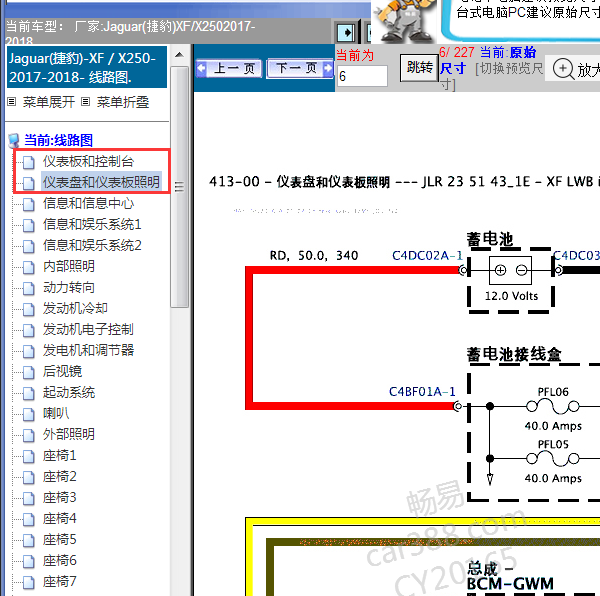Open 座椅1 diagram
Screen dimensions: 600x596
pos(59,456)
